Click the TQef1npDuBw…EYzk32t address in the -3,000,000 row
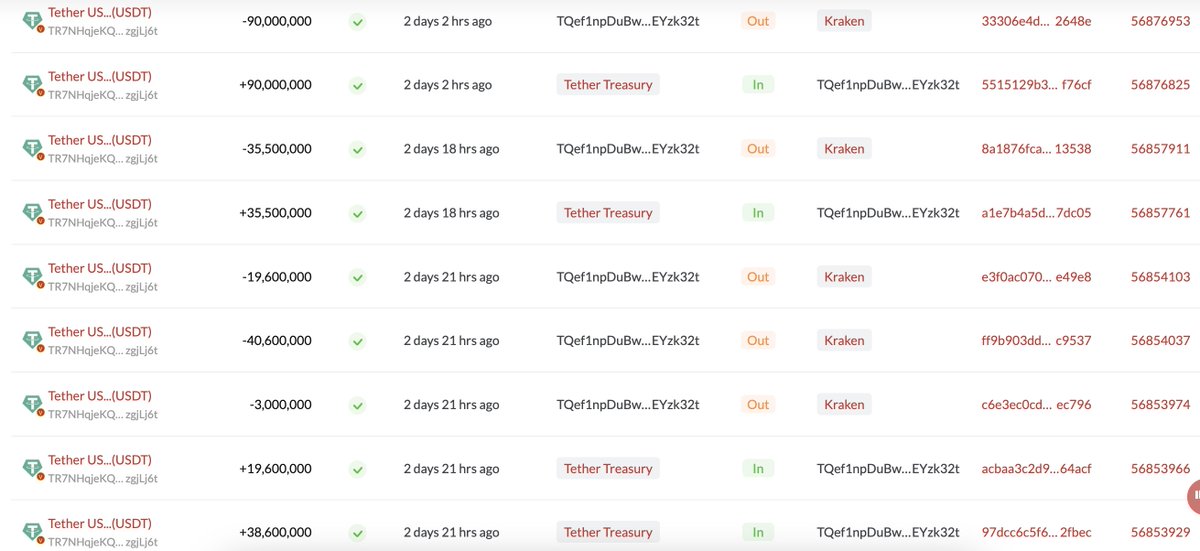1200x551 pixels. [x=628, y=405]
